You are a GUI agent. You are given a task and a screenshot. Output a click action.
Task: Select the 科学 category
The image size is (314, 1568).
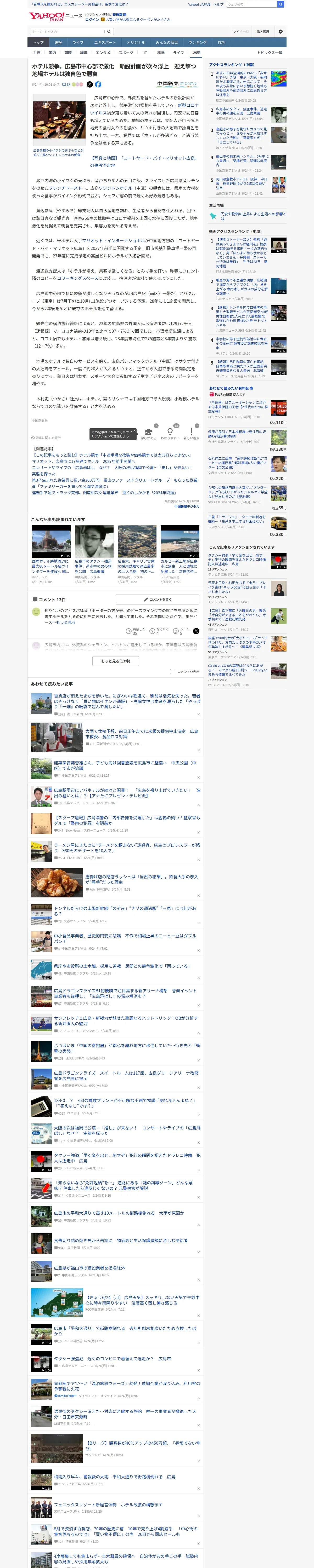[x=161, y=53]
